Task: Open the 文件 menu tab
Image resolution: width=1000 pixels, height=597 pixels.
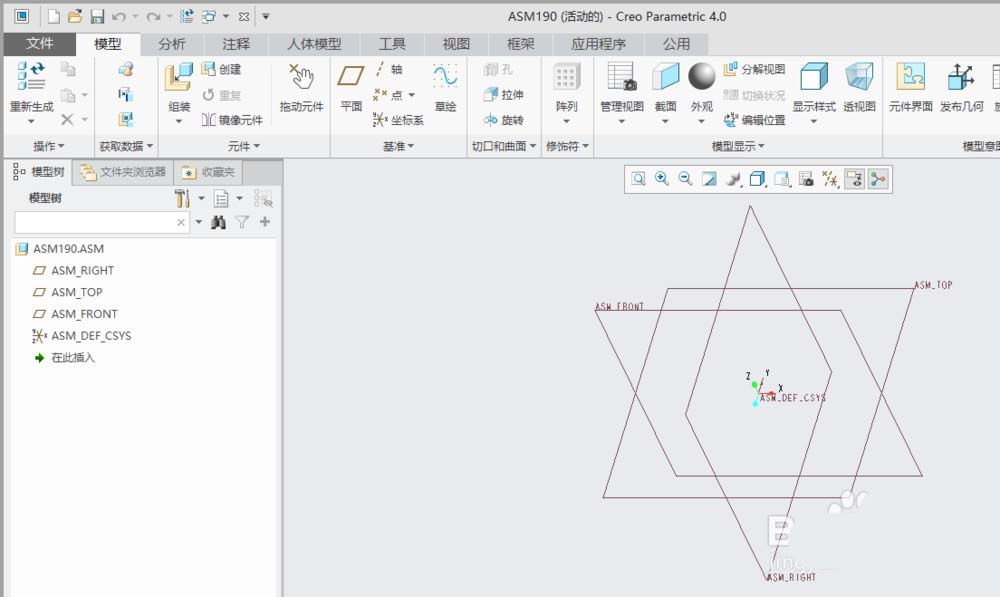Action: [40, 43]
